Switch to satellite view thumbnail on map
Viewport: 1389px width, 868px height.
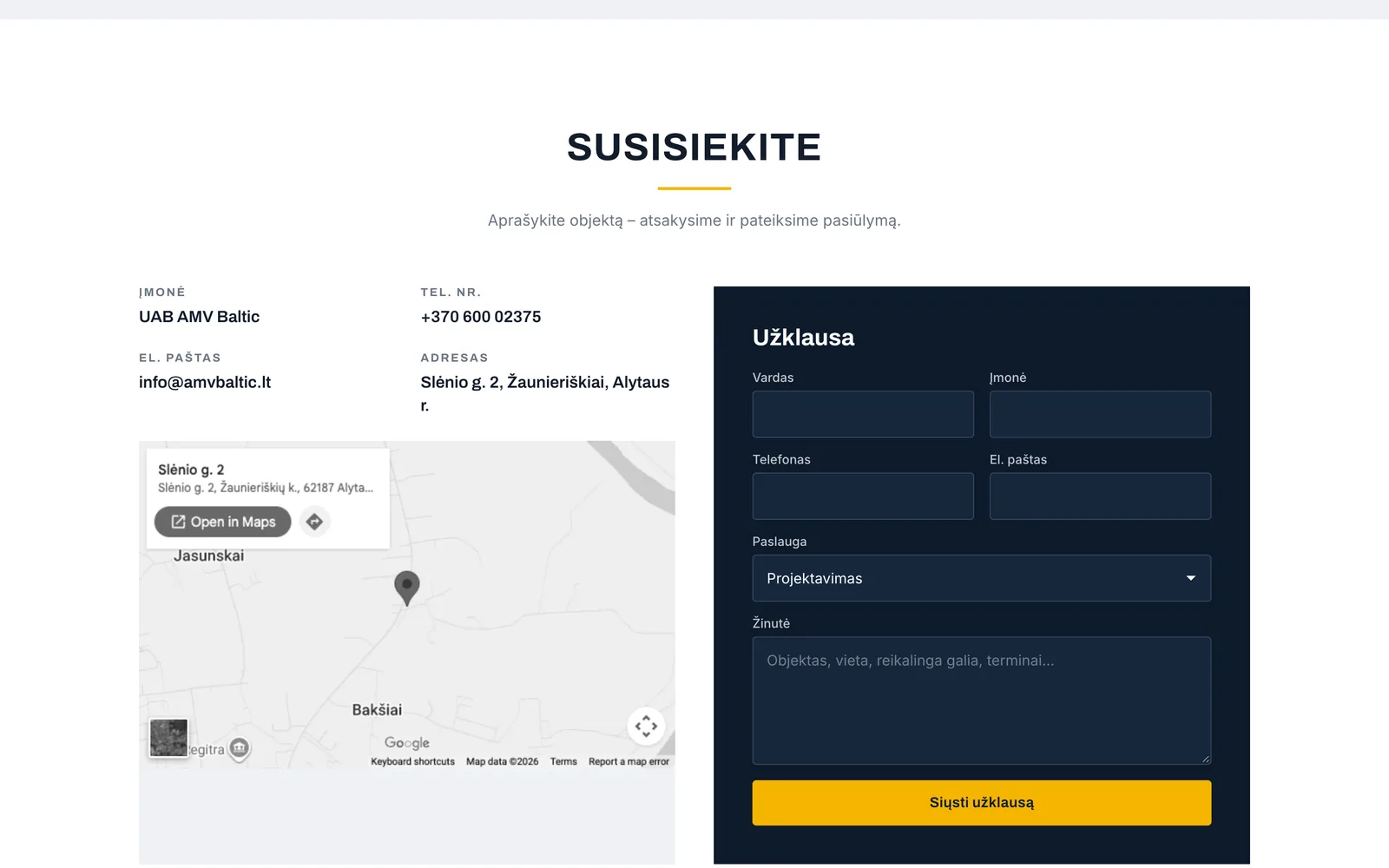pyautogui.click(x=168, y=738)
